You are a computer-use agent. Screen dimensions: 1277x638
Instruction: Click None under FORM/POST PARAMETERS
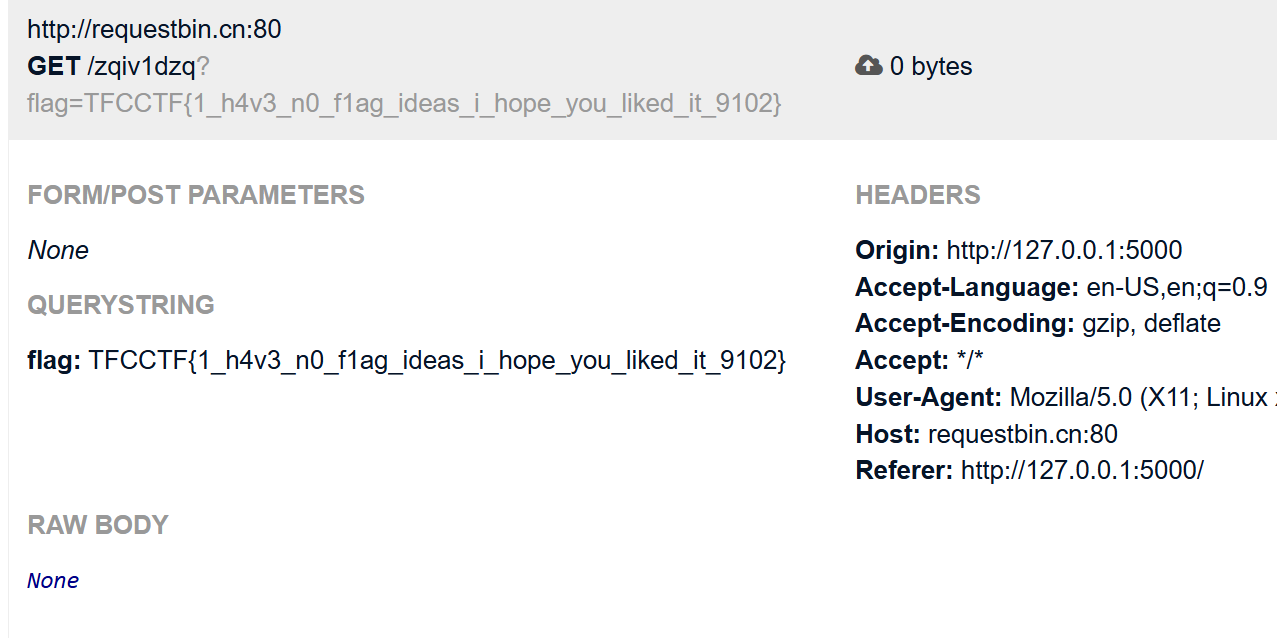coord(58,250)
